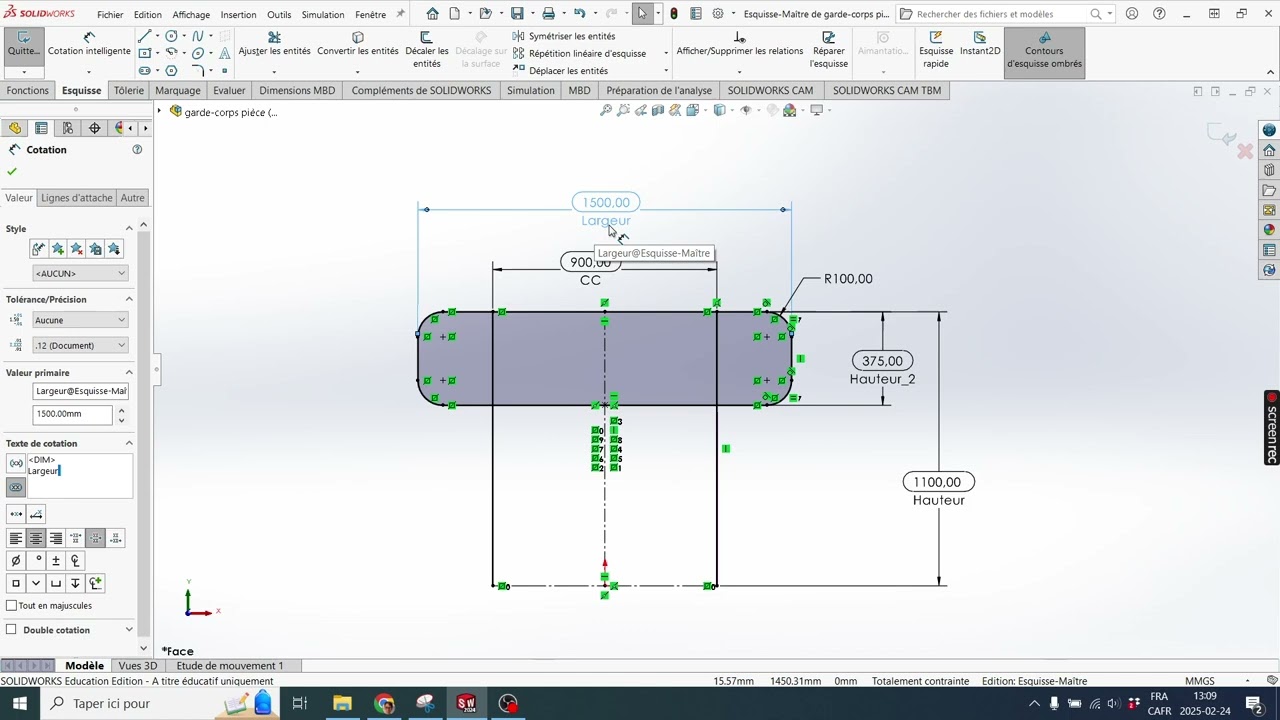Toggle add parentheses button
The height and width of the screenshot is (720, 1280).
coord(15,463)
